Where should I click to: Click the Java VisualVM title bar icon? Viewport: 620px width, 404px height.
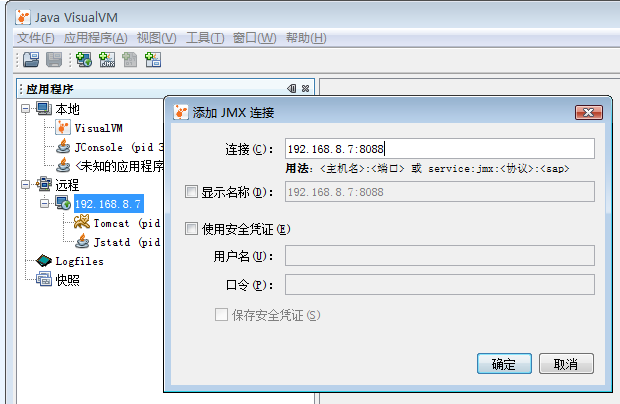[x=23, y=17]
